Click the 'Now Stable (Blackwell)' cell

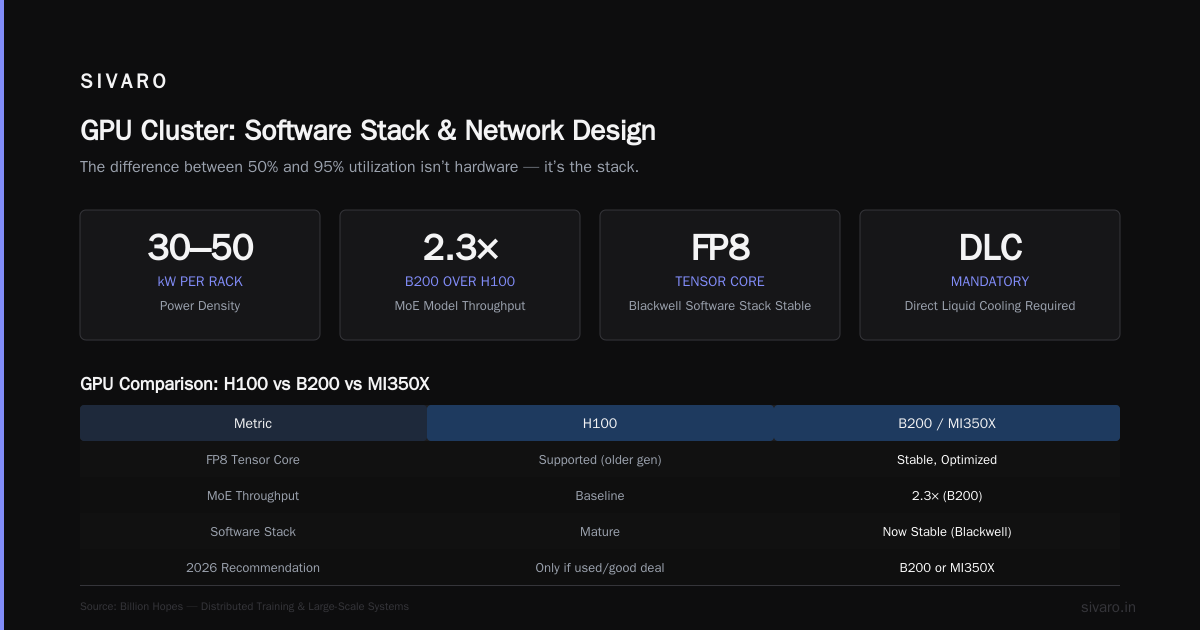pyautogui.click(x=947, y=532)
